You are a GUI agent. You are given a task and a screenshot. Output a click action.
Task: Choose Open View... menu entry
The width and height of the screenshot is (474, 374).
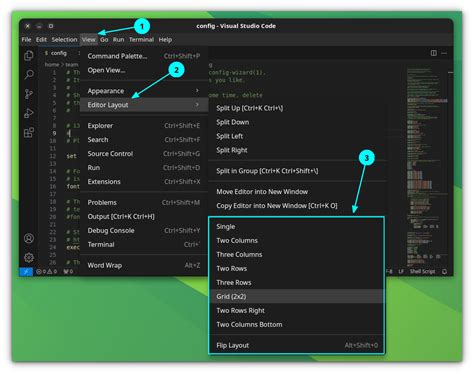pyautogui.click(x=144, y=70)
